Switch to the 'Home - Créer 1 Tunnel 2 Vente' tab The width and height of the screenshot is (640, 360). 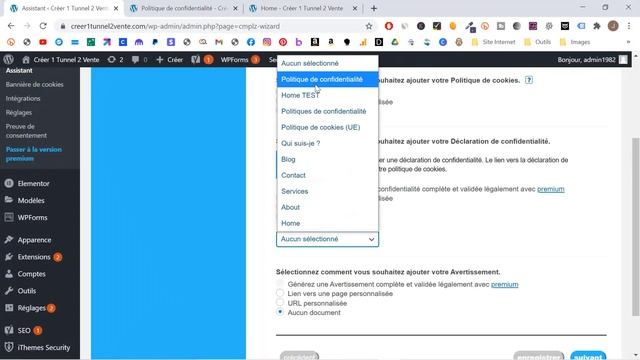click(302, 8)
